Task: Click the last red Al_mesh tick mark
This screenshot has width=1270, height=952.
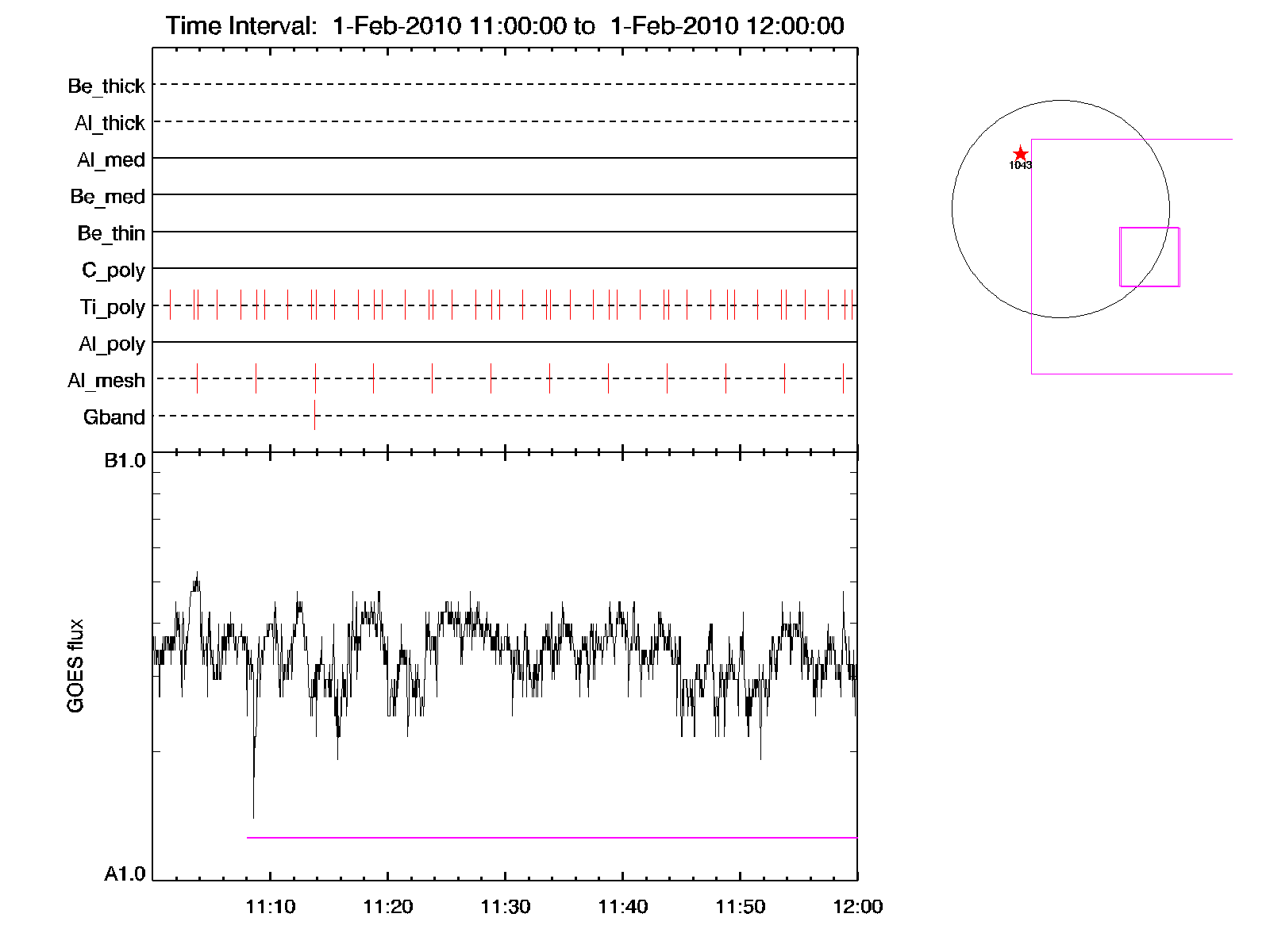Action: [x=843, y=378]
